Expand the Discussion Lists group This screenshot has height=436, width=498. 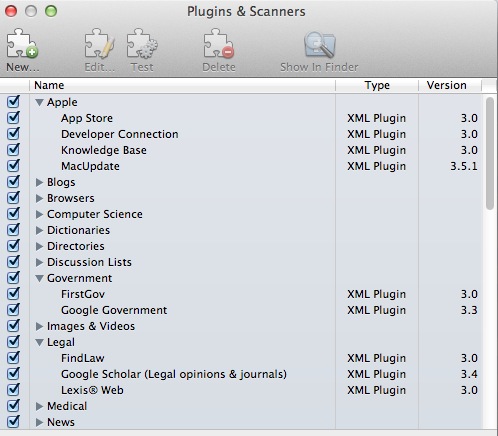pos(39,262)
